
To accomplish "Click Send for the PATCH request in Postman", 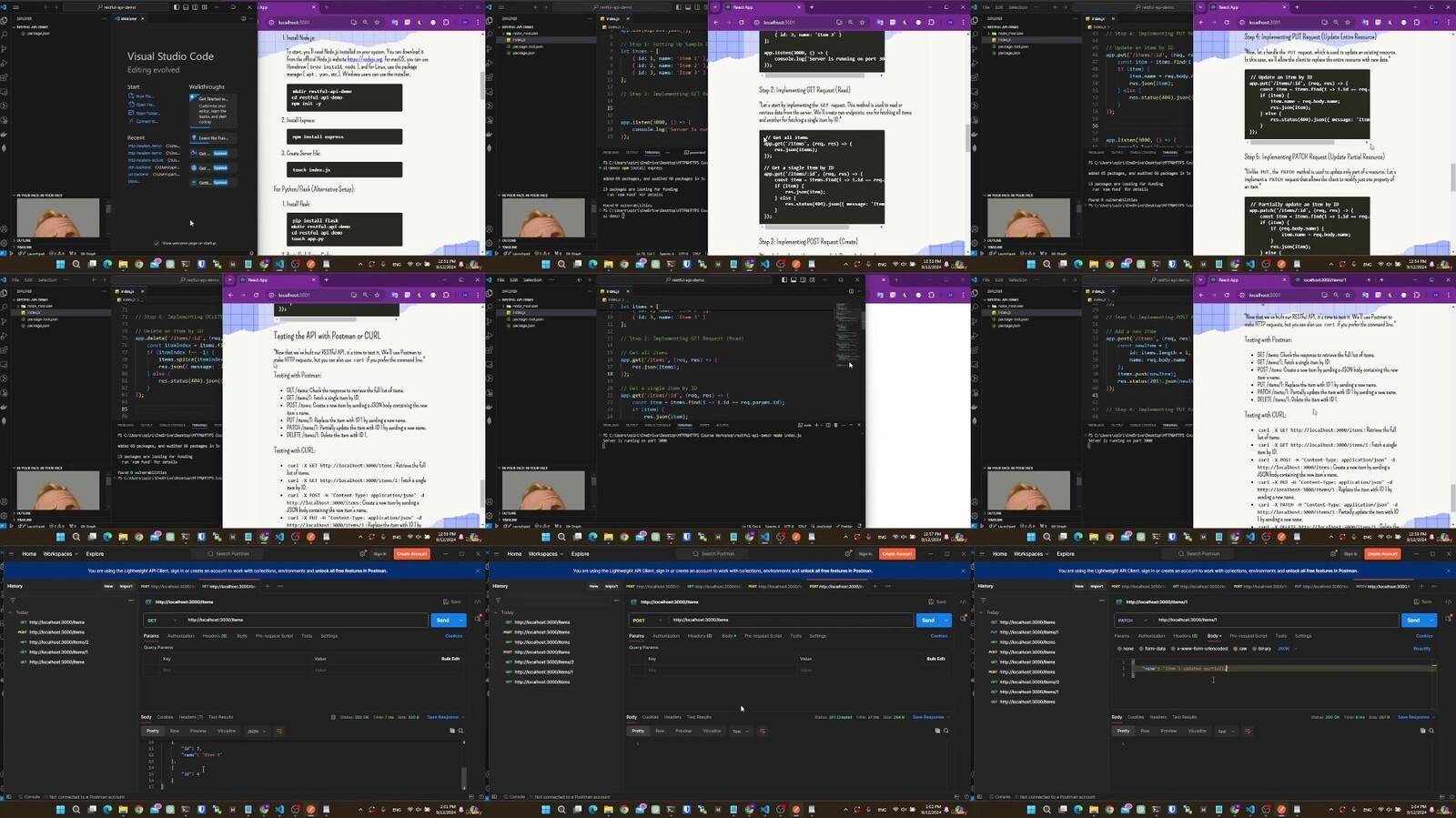I will coord(1413,620).
